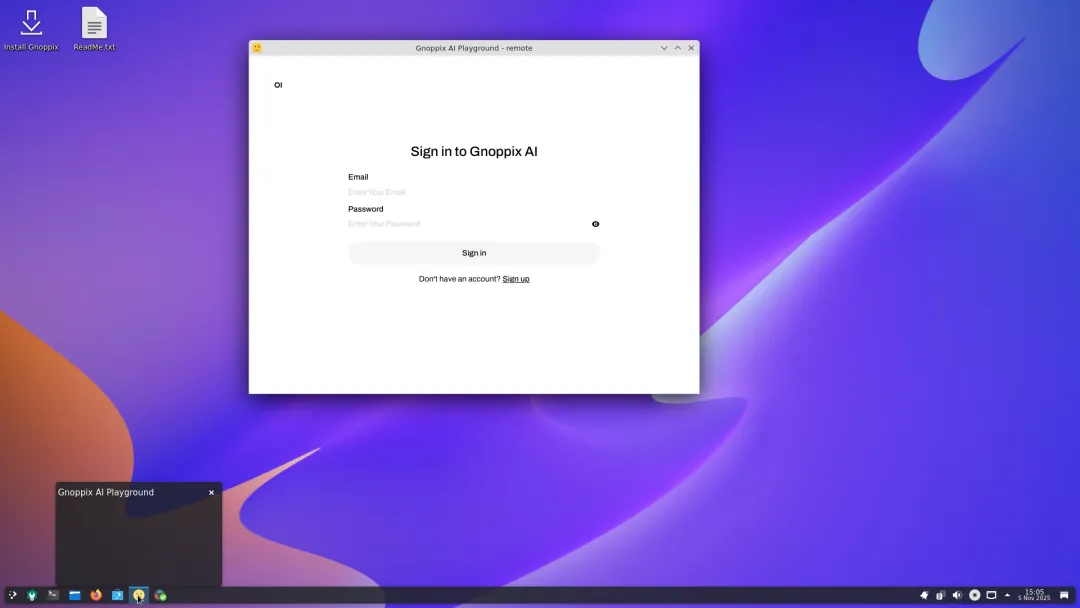Open the updater icon with green checkmark

point(160,595)
